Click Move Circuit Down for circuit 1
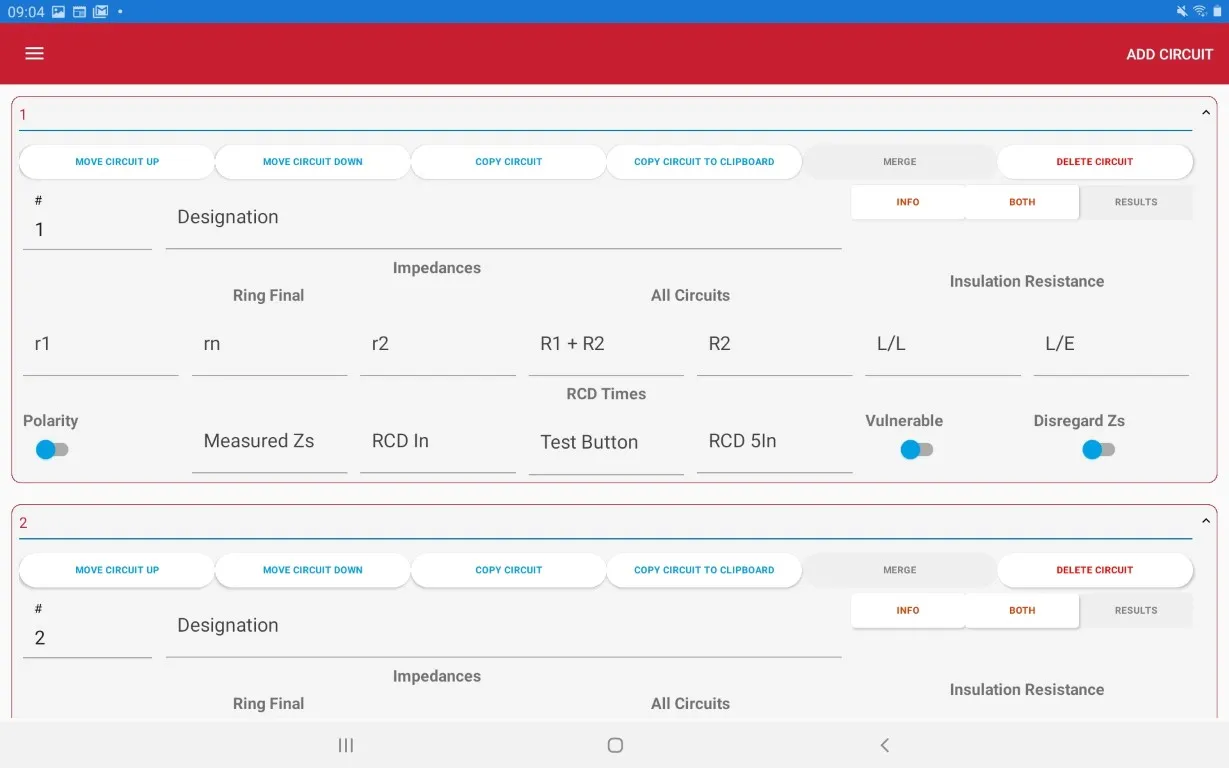Viewport: 1229px width, 768px height. [x=312, y=162]
